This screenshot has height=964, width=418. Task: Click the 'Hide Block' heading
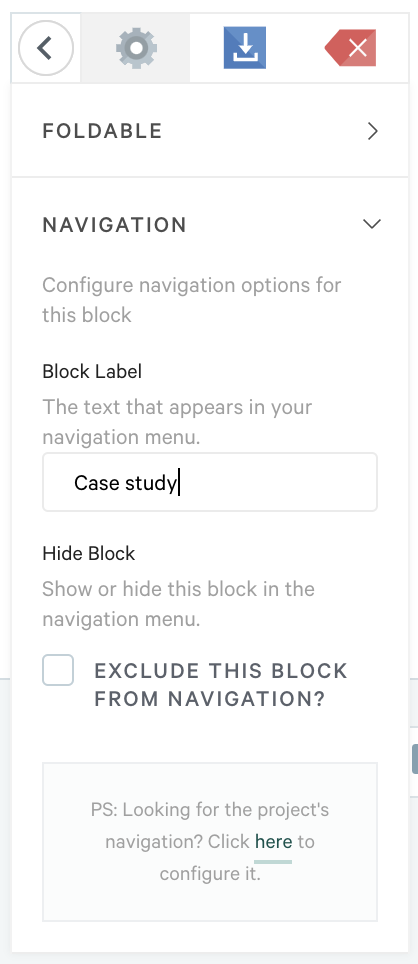89,553
